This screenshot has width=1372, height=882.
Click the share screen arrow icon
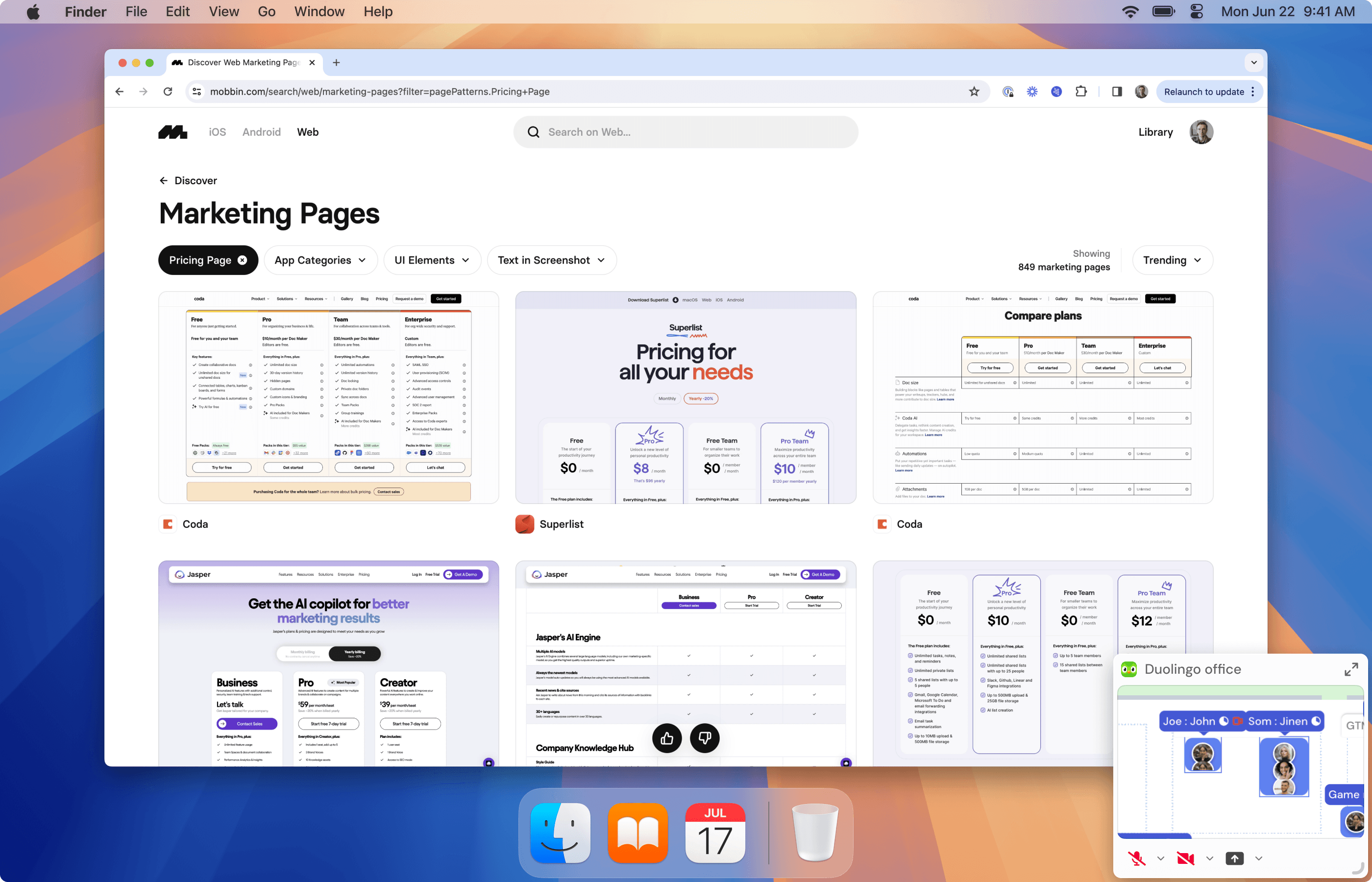pyautogui.click(x=1234, y=858)
